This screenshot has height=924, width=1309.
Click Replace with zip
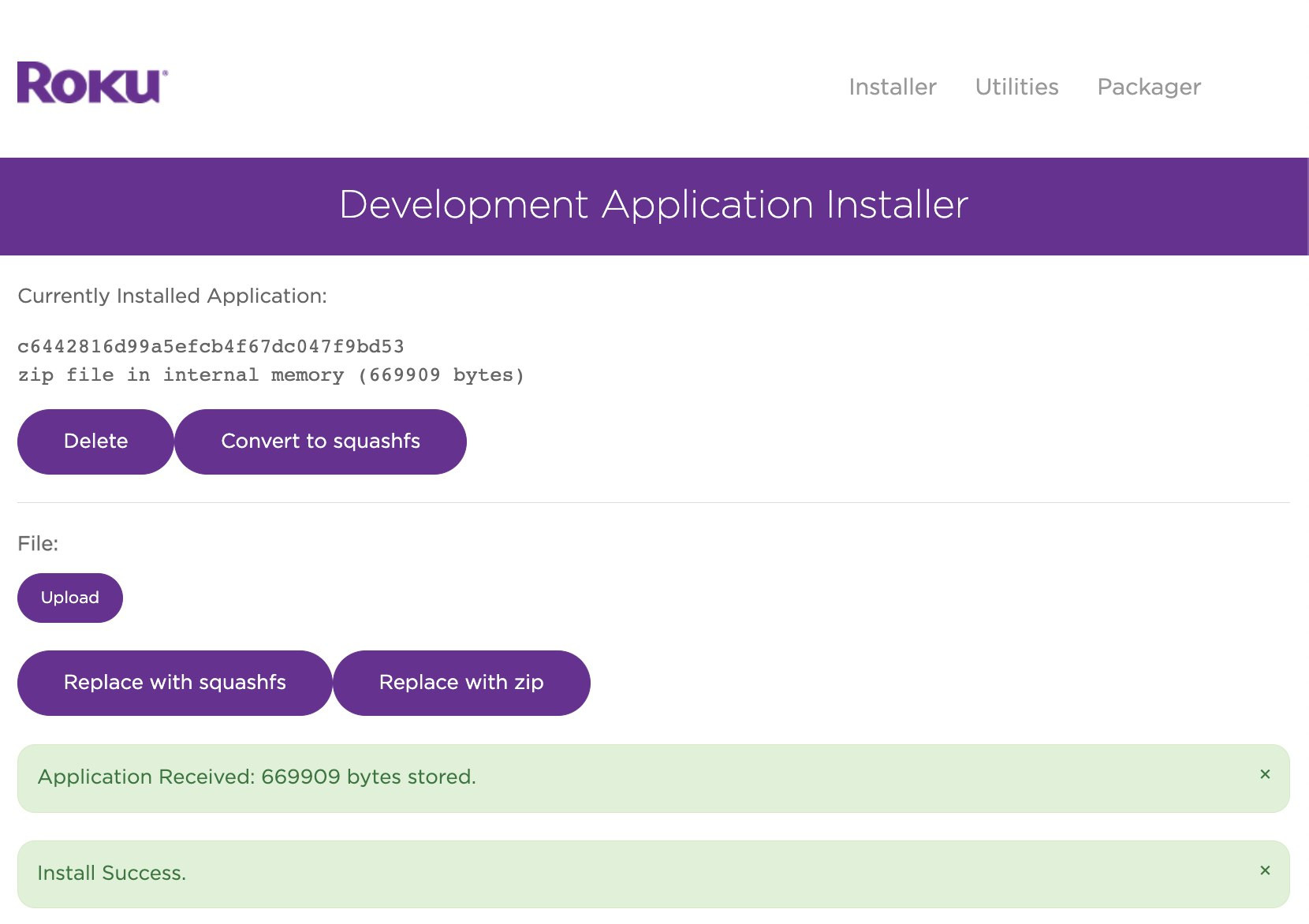461,683
